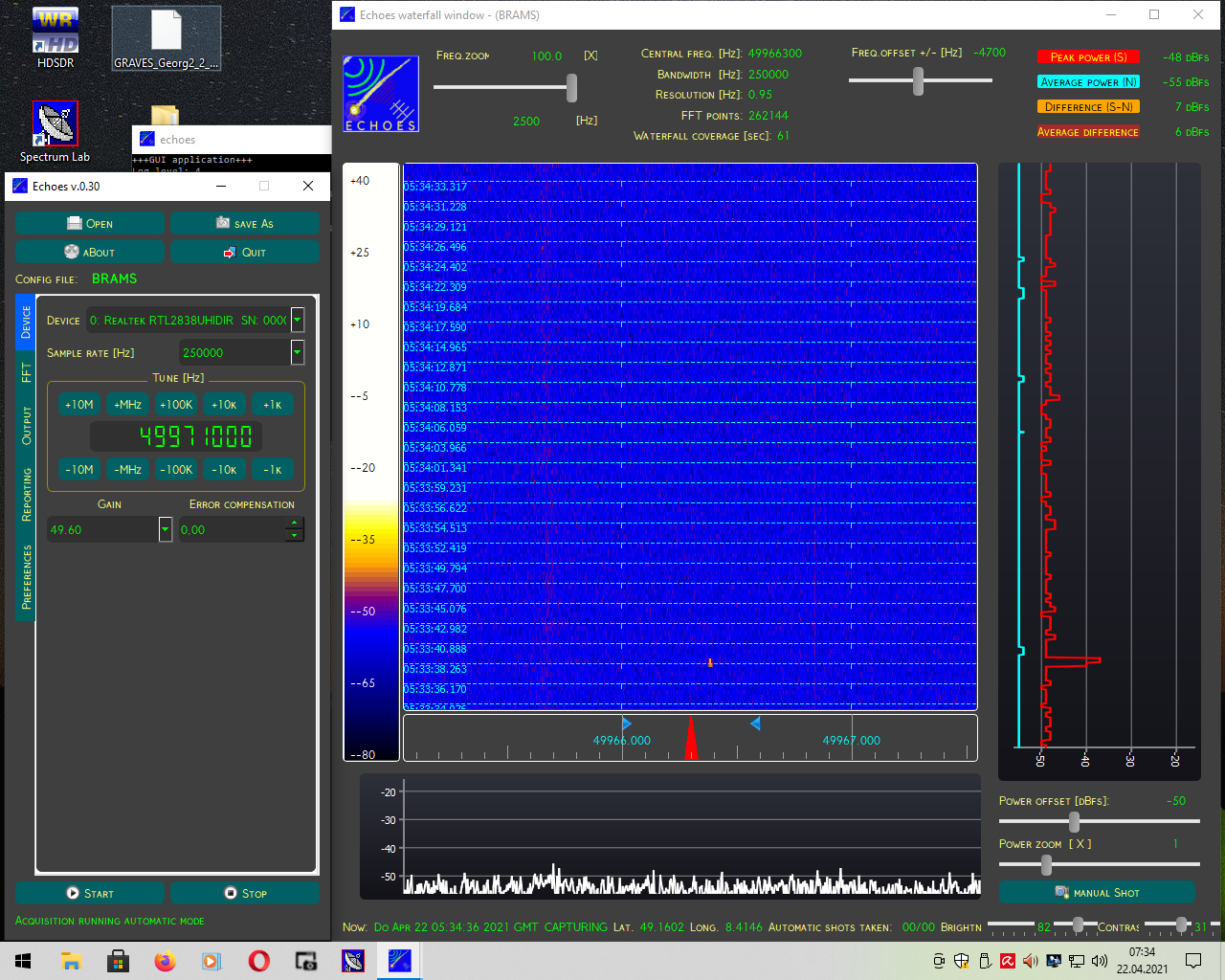1225x980 pixels.
Task: Open the Gain dropdown
Action: coord(166,529)
